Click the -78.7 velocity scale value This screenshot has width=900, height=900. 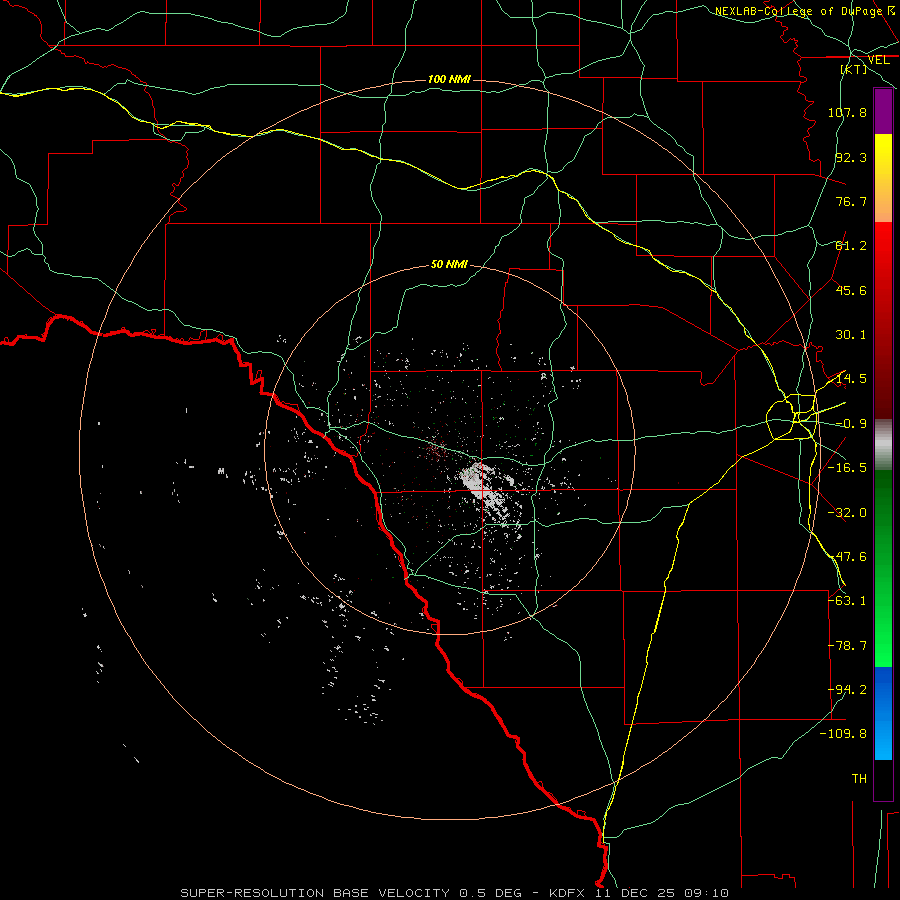tap(847, 646)
